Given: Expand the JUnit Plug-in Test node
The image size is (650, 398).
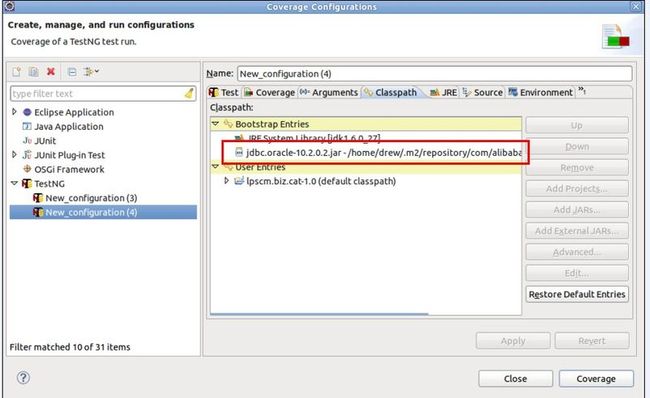Looking at the screenshot, I should 15,155.
